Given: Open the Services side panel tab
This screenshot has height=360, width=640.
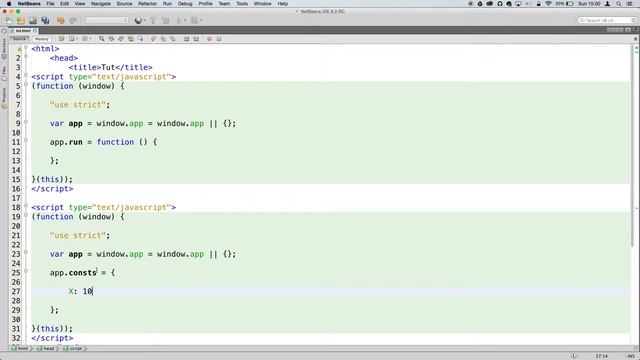Looking at the screenshot, I should click(4, 48).
